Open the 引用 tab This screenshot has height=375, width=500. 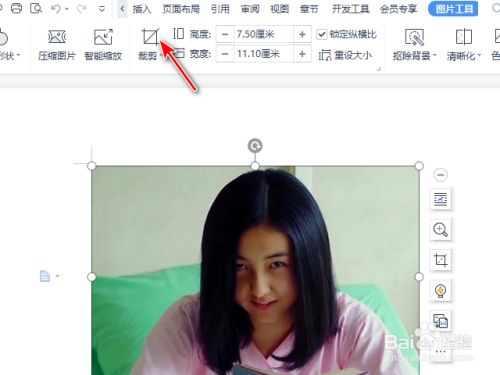(x=220, y=9)
